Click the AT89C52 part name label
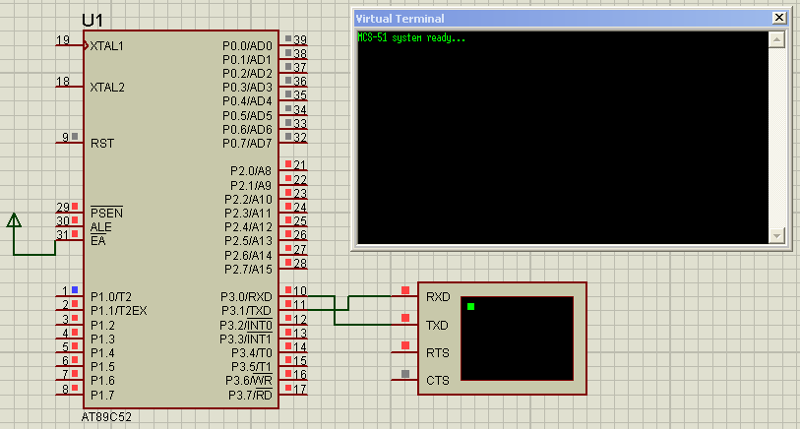The height and width of the screenshot is (429, 800). pyautogui.click(x=106, y=416)
